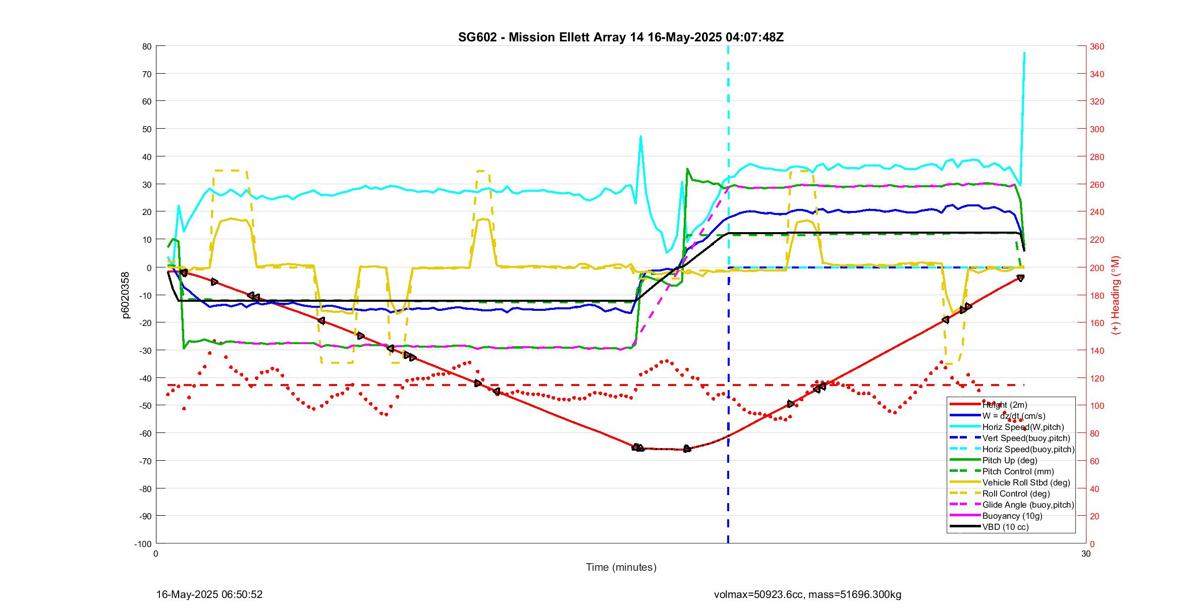The height and width of the screenshot is (611, 1200).
Task: Click the left axis tick '-90'
Action: 144,516
